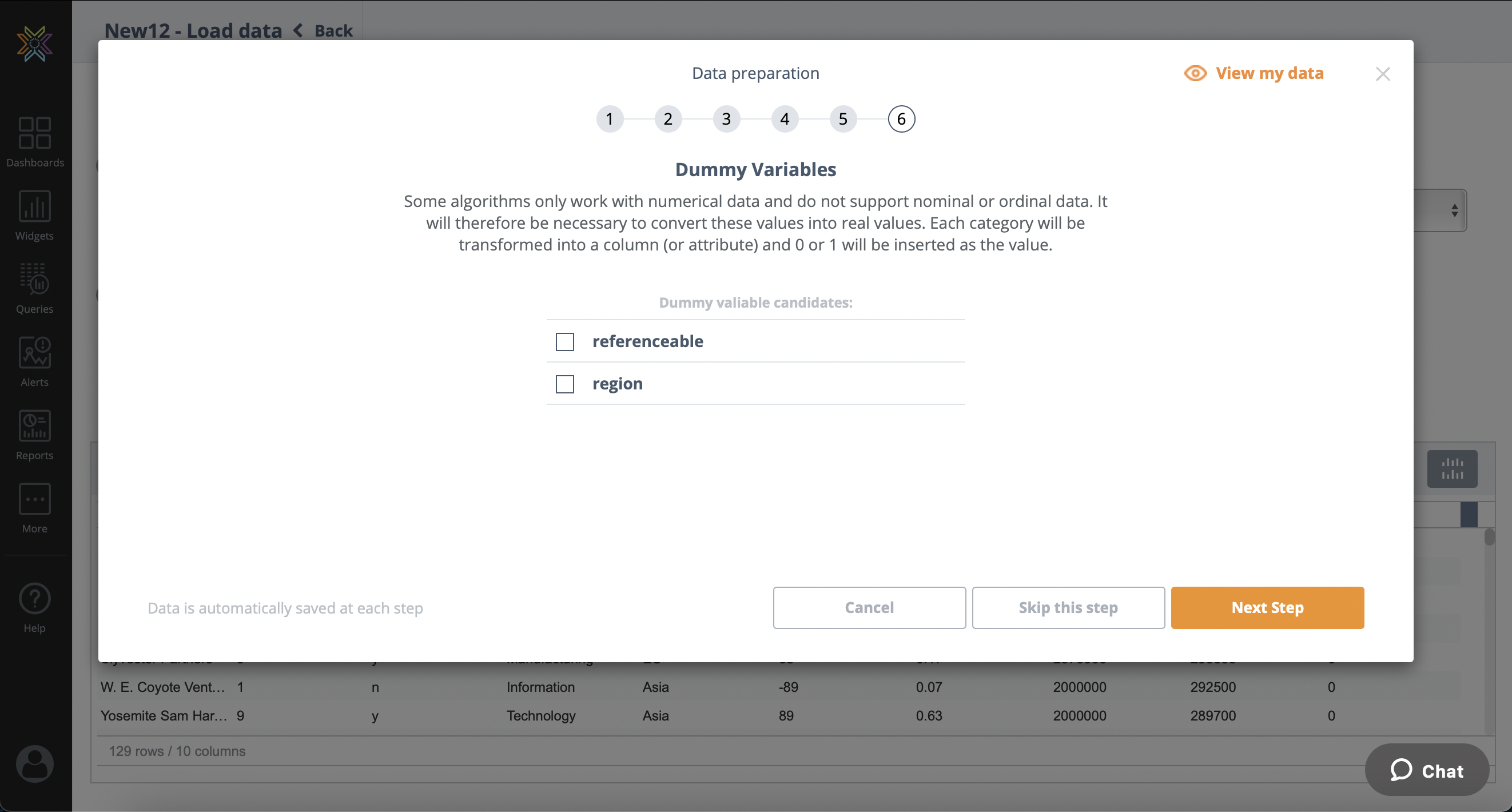Navigate back to step 1

pyautogui.click(x=609, y=118)
